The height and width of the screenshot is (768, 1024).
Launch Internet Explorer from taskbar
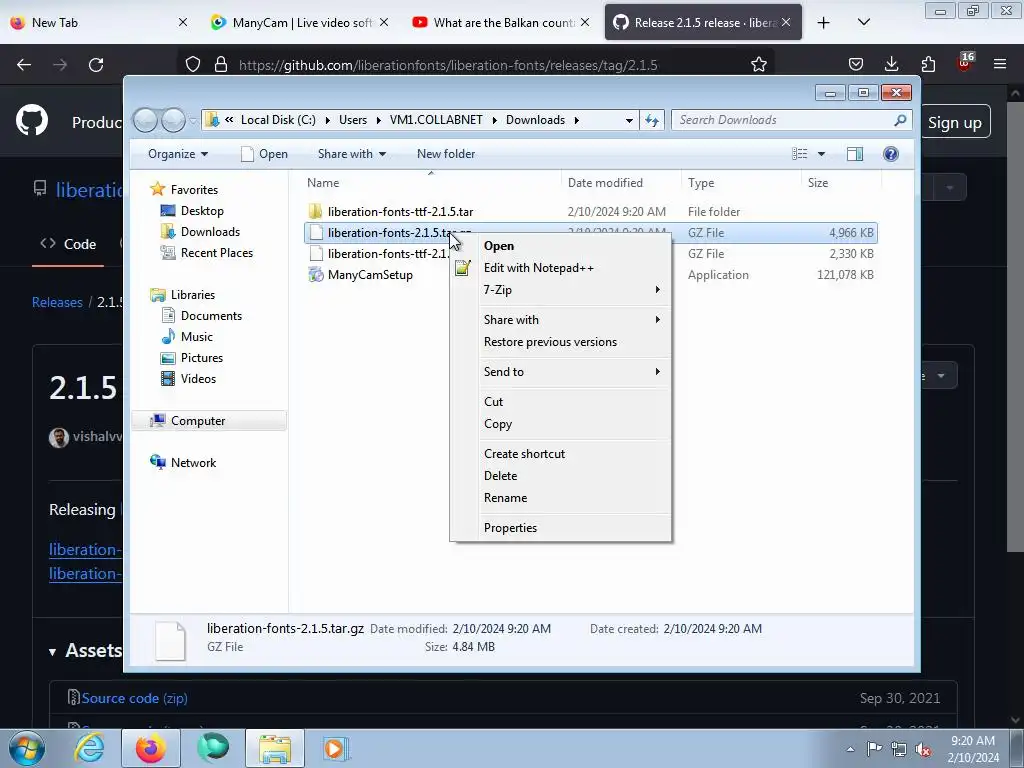pyautogui.click(x=89, y=748)
